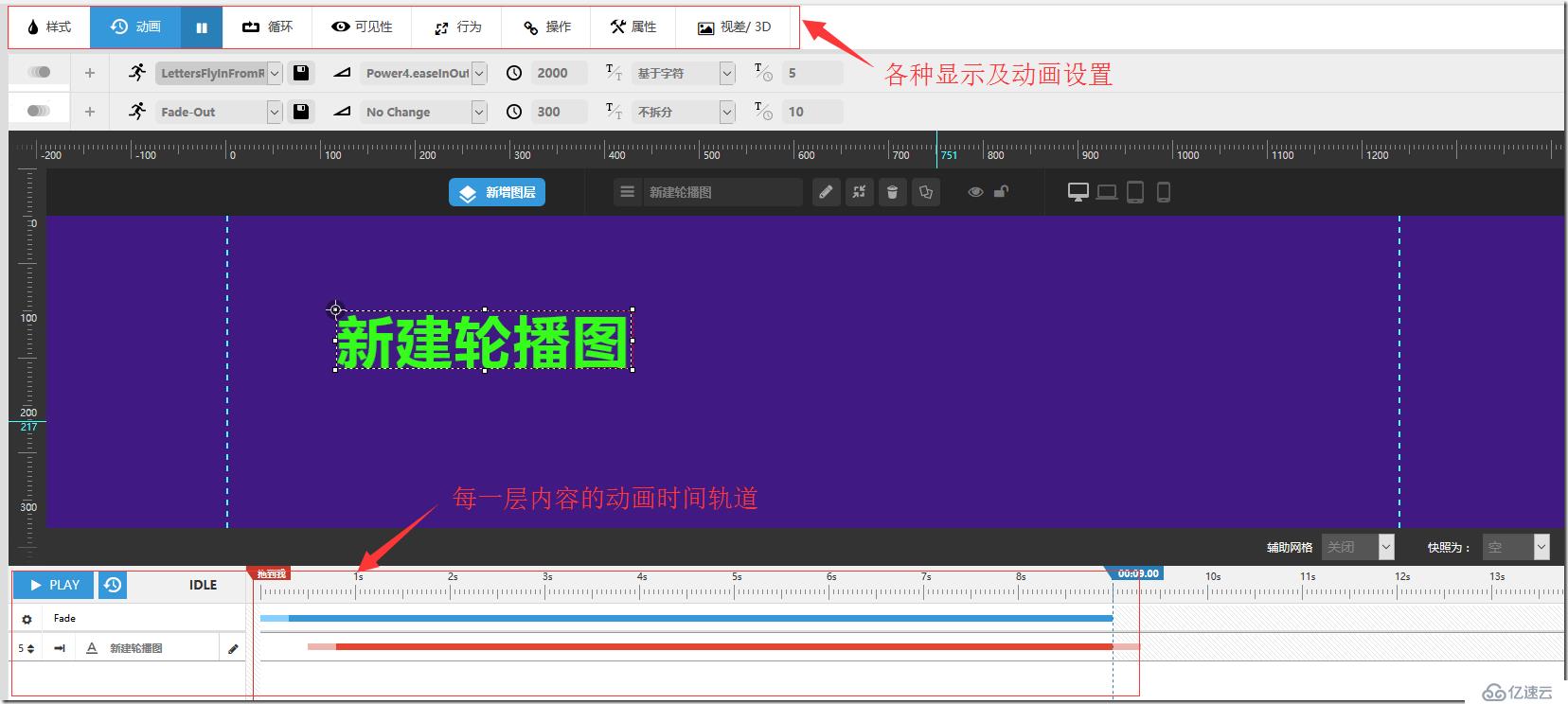Click the easing icon beside No Change

click(343, 112)
